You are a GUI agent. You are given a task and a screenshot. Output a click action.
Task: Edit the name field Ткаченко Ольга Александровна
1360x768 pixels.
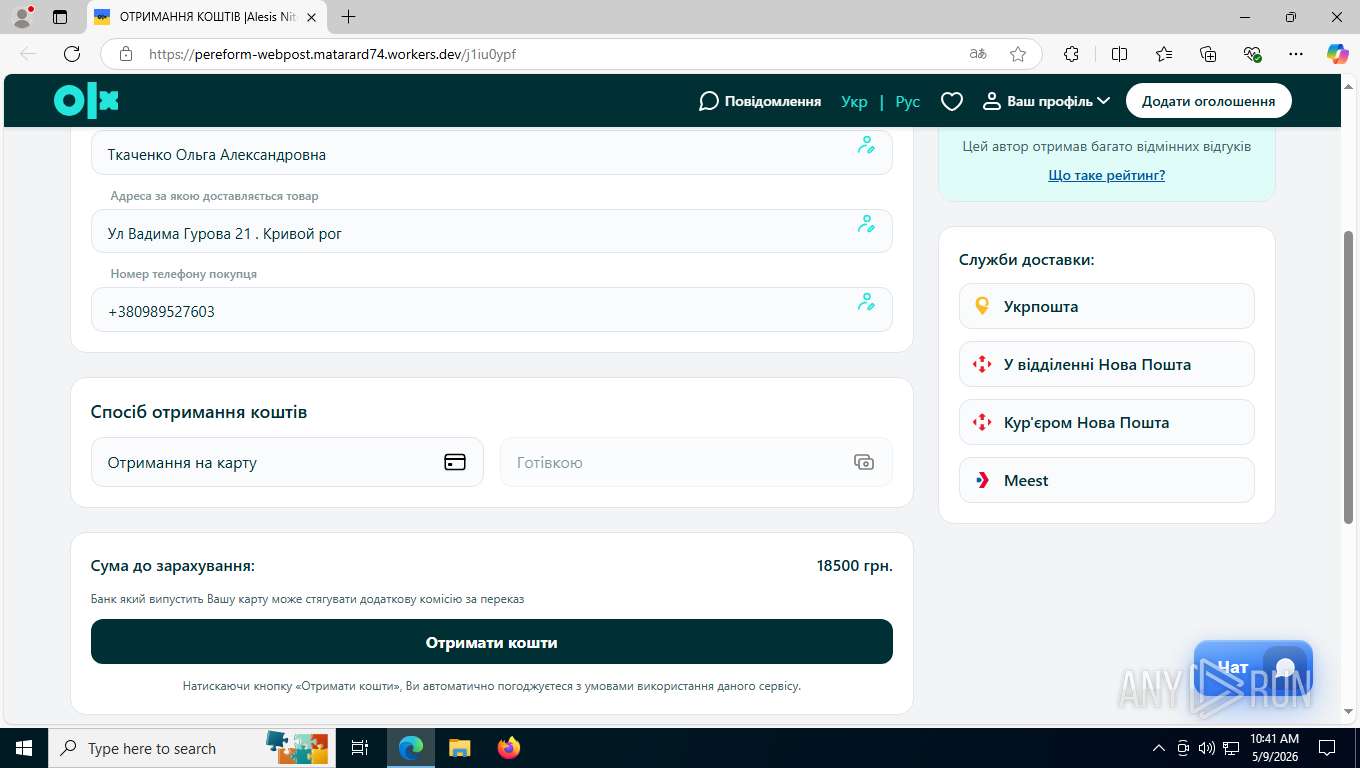click(491, 153)
